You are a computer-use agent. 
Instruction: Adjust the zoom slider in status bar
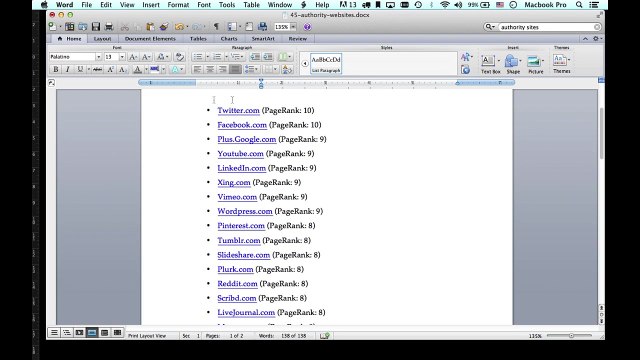(x=571, y=336)
